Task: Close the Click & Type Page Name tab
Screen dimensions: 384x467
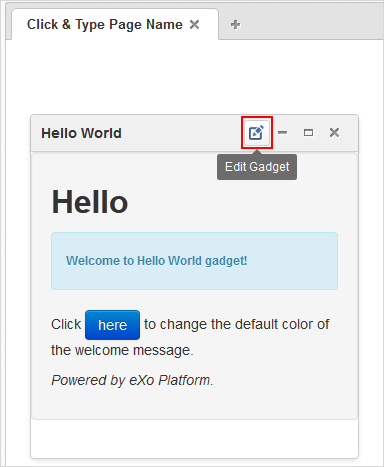Action: pyautogui.click(x=194, y=24)
